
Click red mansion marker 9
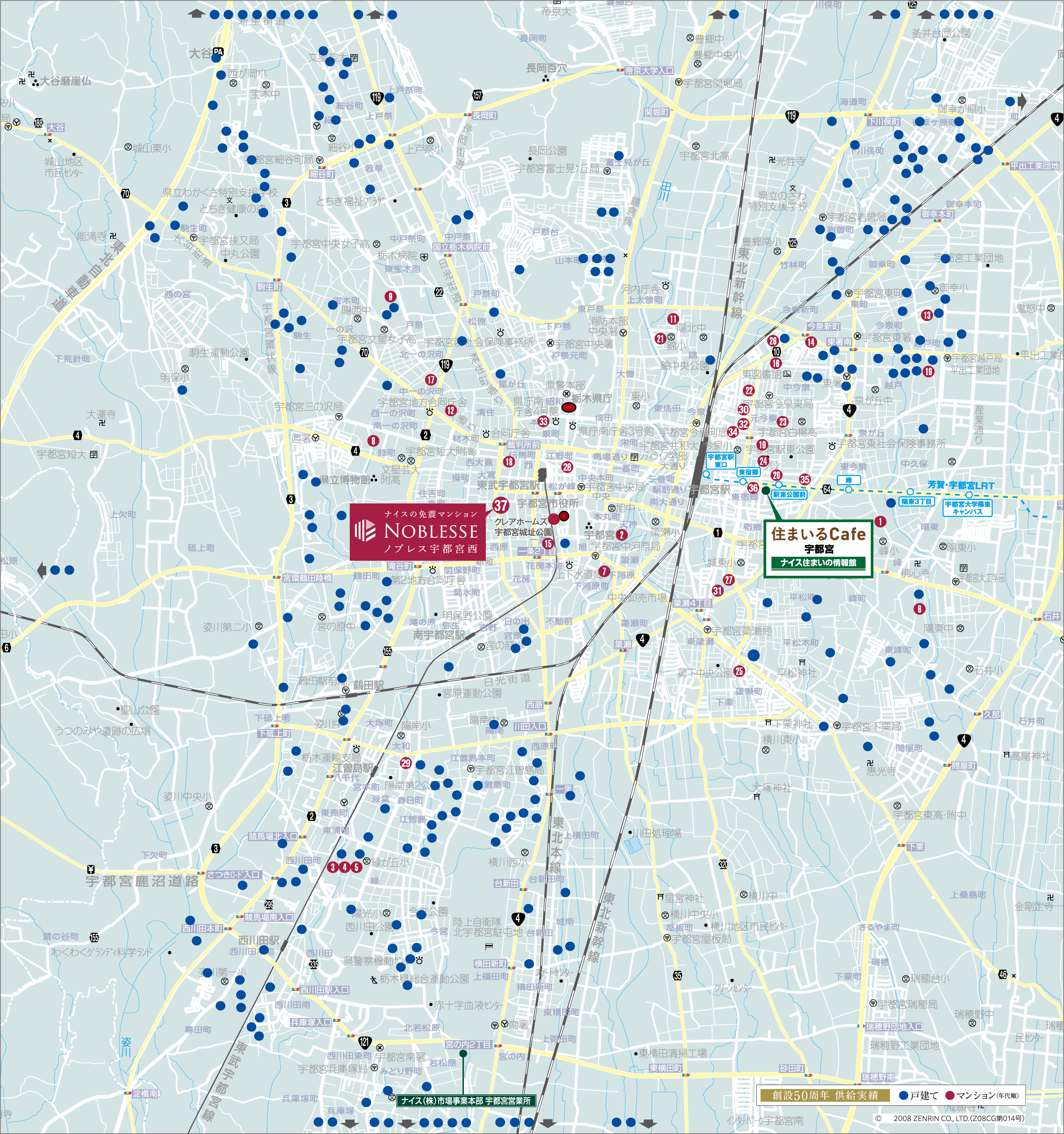pyautogui.click(x=390, y=296)
